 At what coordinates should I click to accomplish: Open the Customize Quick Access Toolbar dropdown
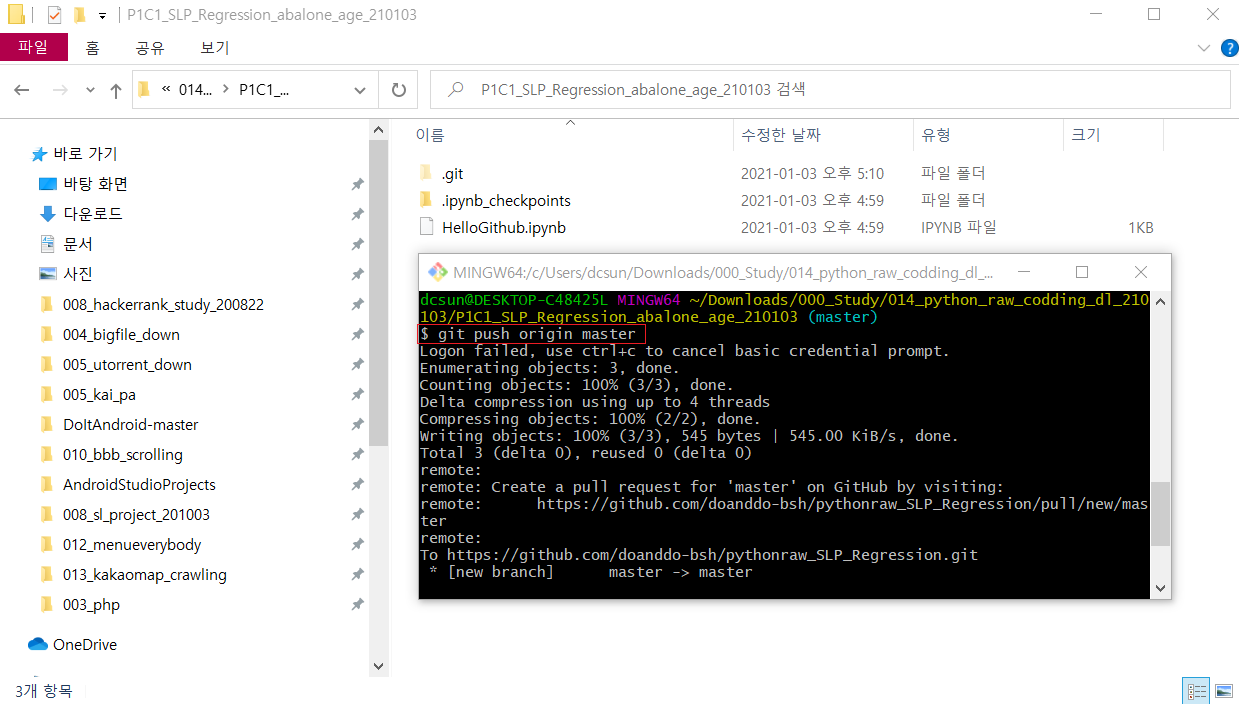pyautogui.click(x=102, y=16)
